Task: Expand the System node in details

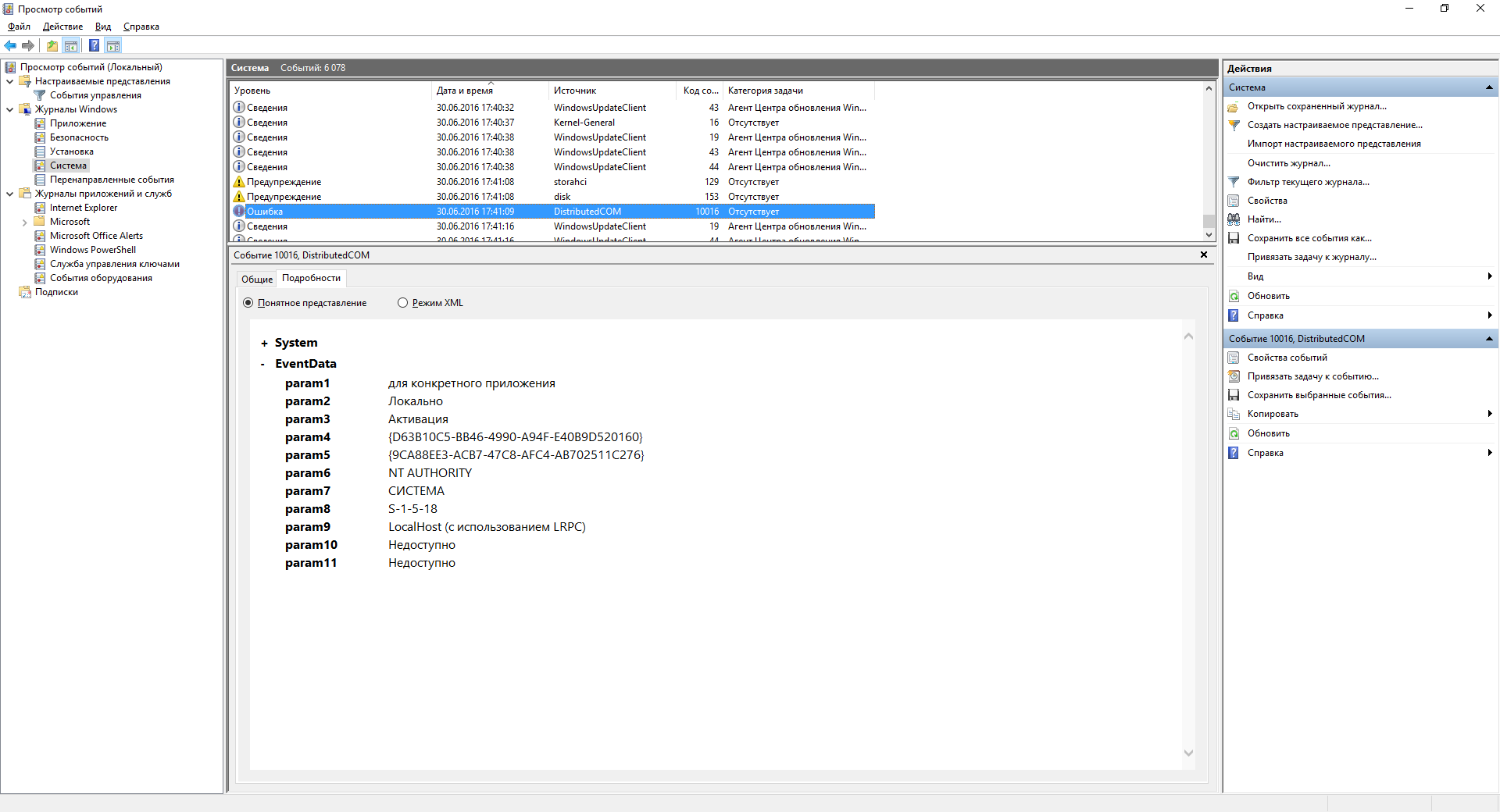Action: pos(264,344)
